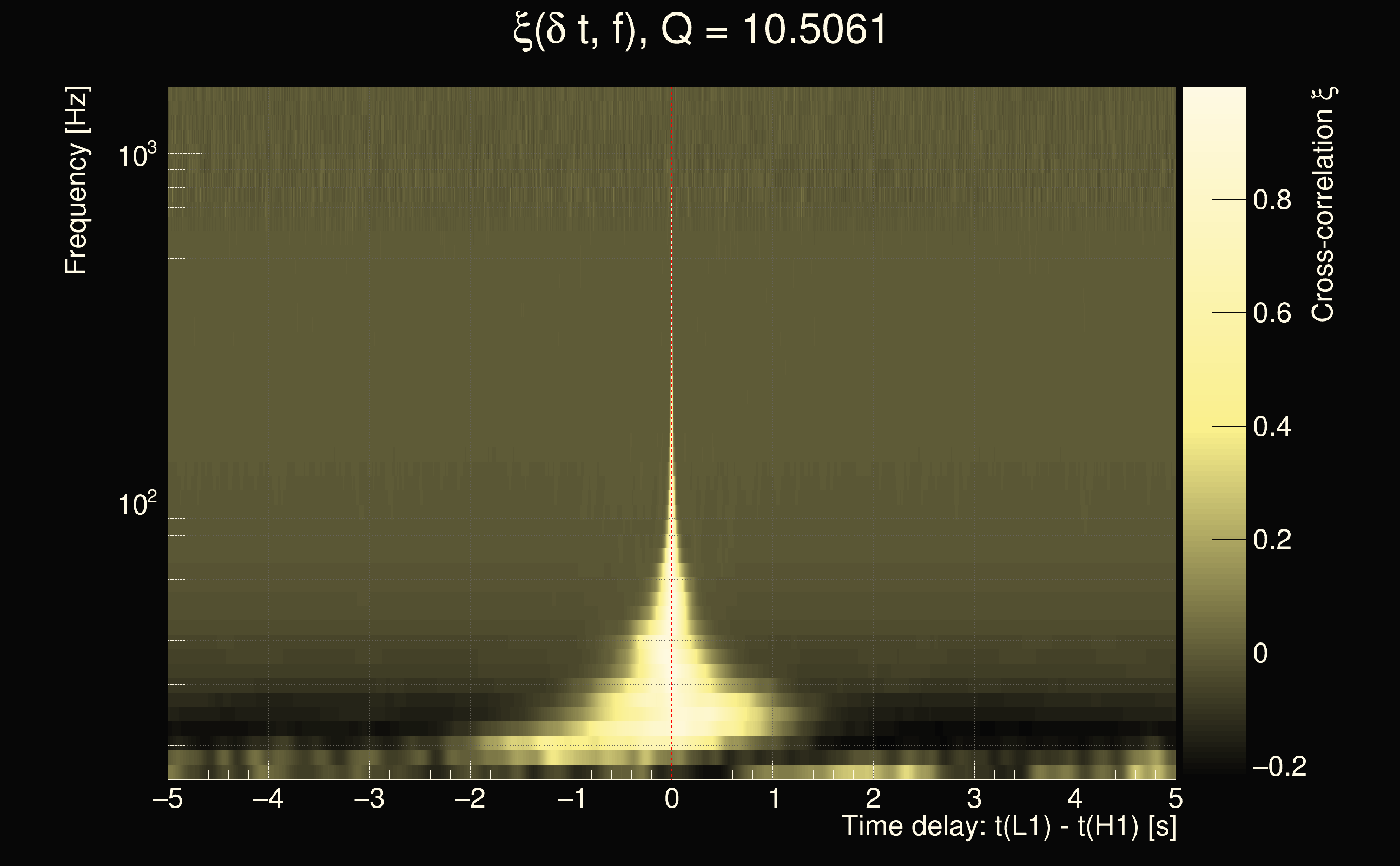The height and width of the screenshot is (866, 1400).
Task: Click the darkest bottom of the color scale bar
Action: click(1214, 769)
